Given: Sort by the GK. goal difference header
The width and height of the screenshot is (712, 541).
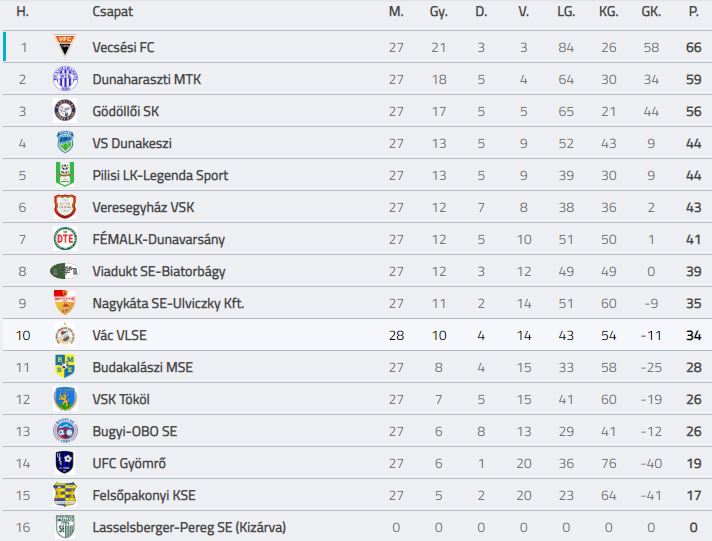Looking at the screenshot, I should [x=651, y=11].
